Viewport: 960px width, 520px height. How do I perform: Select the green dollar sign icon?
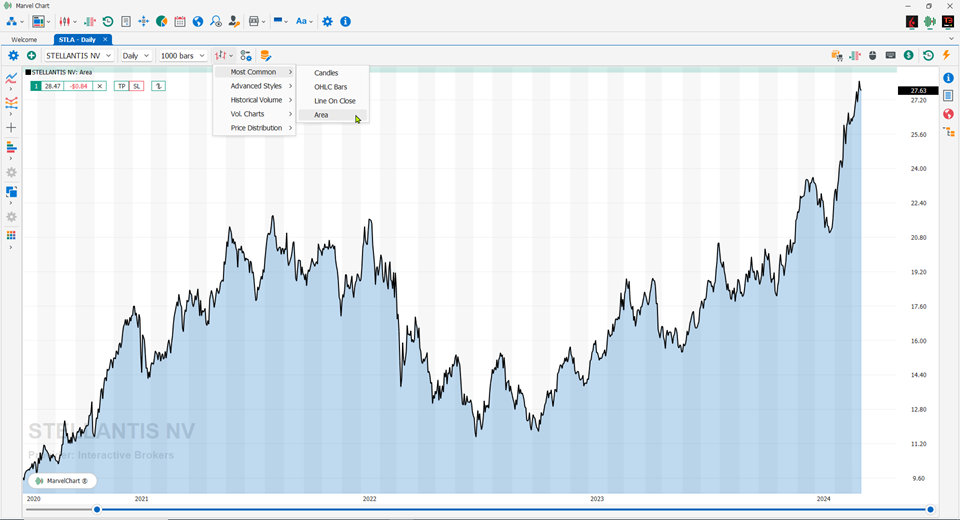pos(909,55)
